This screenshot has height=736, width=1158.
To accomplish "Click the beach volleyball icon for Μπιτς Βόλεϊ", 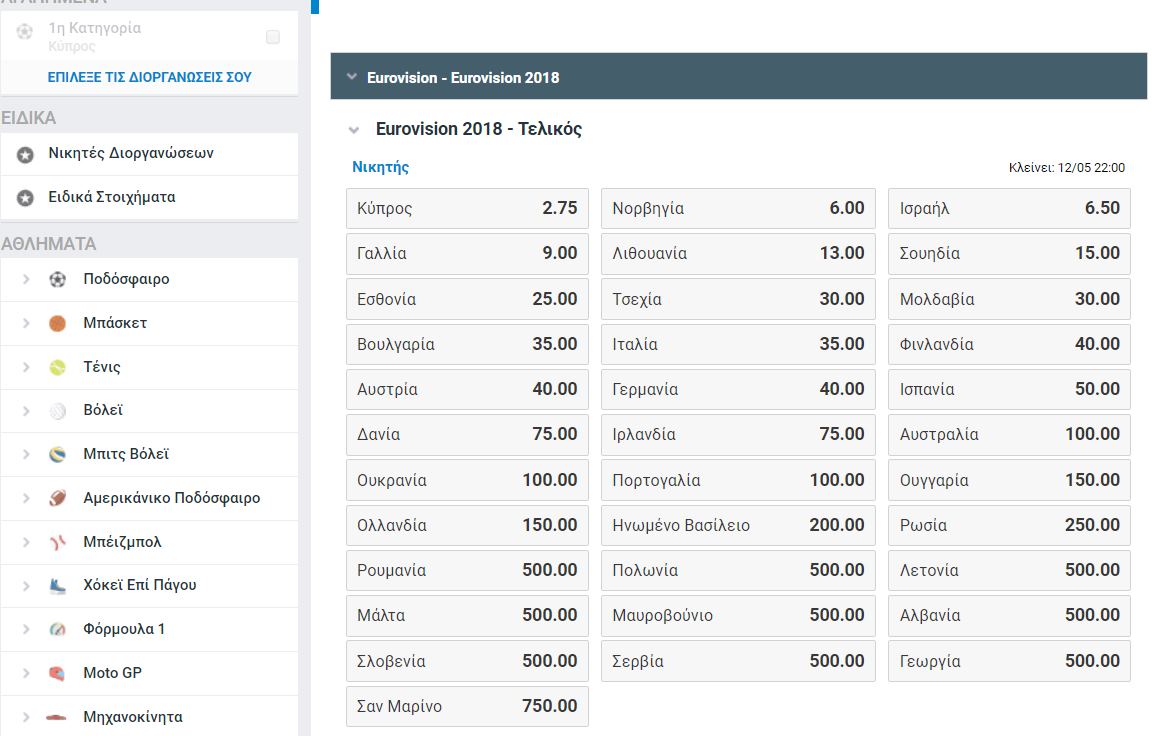I will 58,455.
